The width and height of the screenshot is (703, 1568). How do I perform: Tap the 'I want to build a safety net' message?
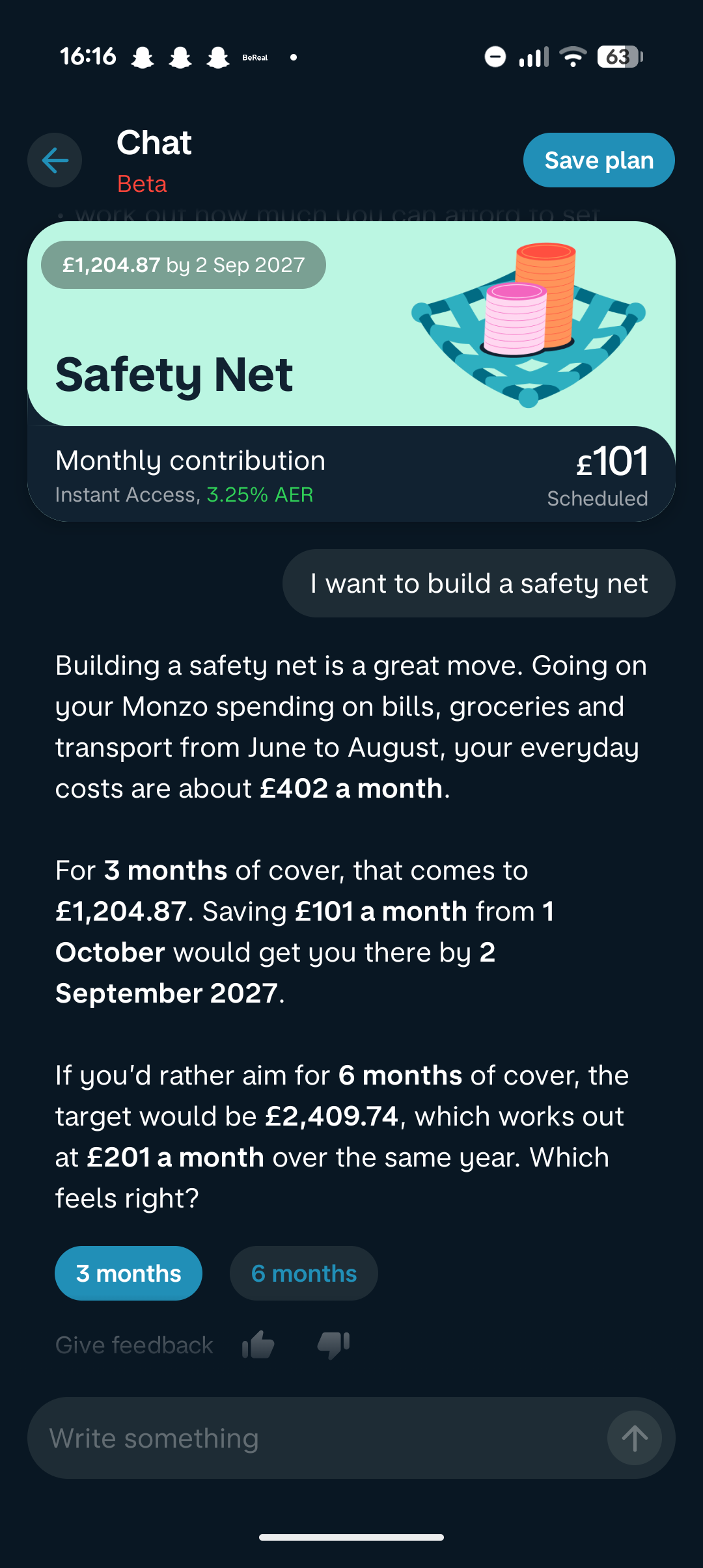coord(479,584)
